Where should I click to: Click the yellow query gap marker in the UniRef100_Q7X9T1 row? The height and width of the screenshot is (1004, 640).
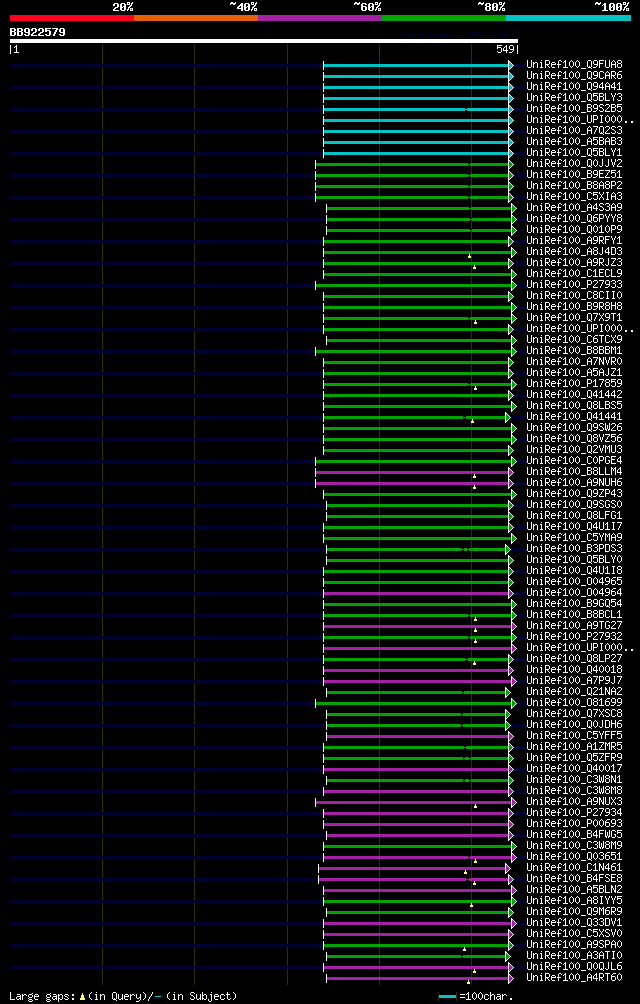(x=476, y=322)
